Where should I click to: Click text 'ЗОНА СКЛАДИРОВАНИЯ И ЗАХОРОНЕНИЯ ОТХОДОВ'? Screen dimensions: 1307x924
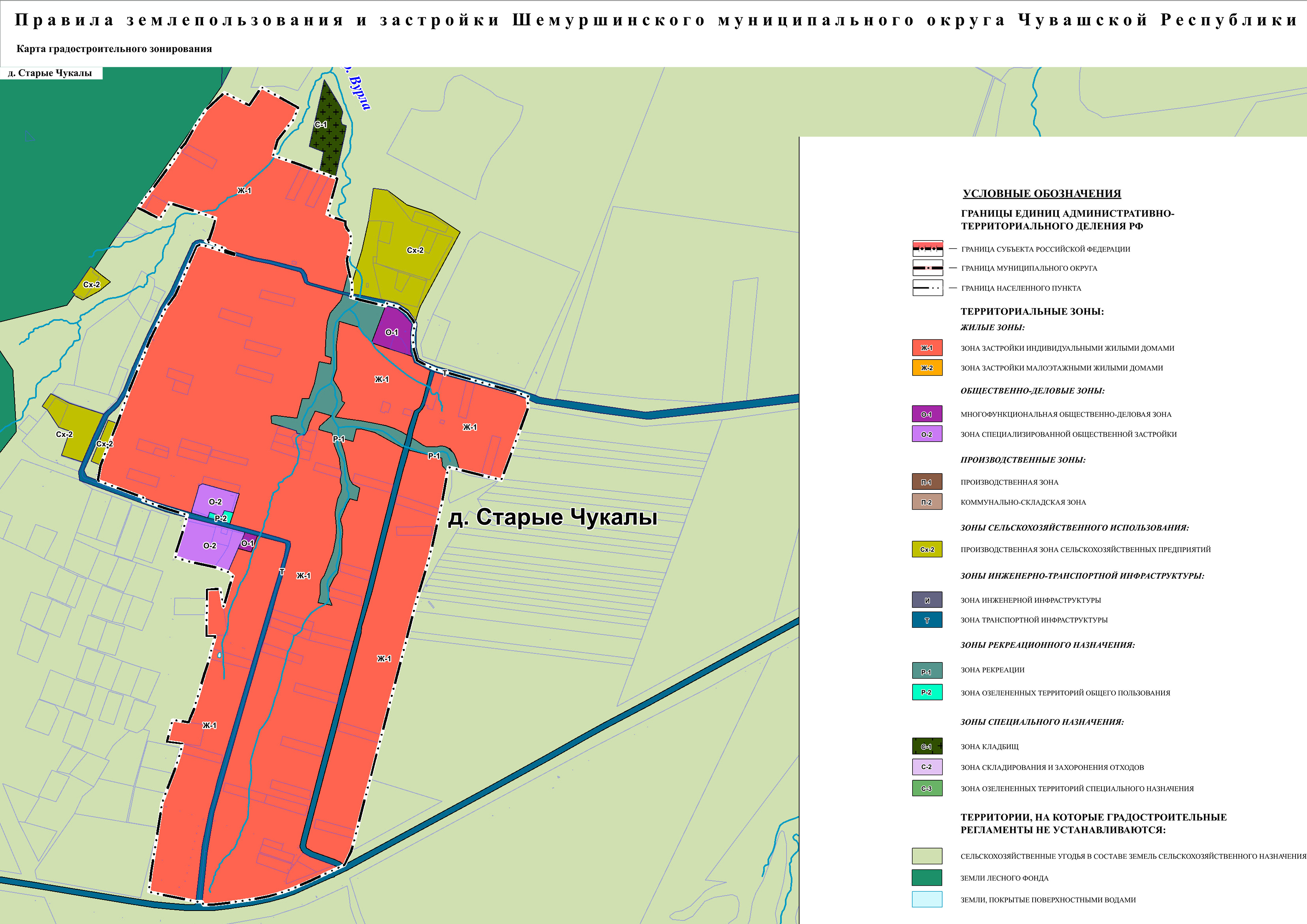tap(1052, 767)
